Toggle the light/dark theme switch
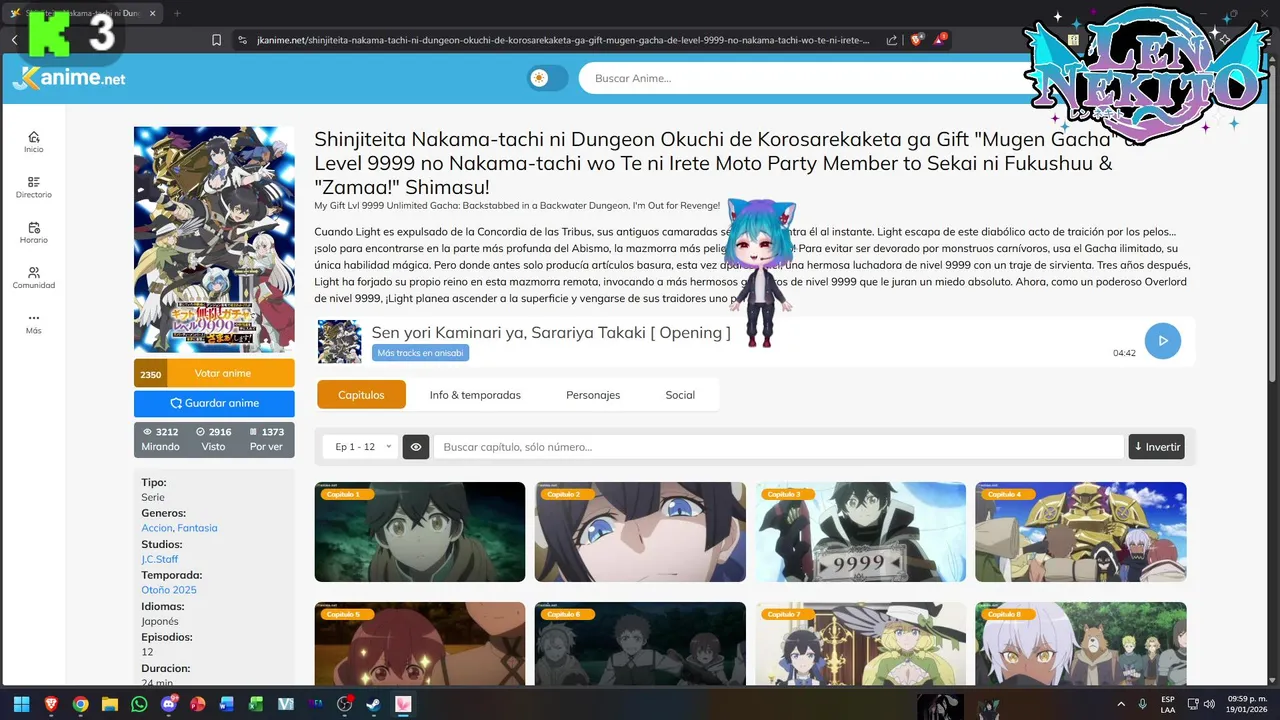 pyautogui.click(x=548, y=78)
